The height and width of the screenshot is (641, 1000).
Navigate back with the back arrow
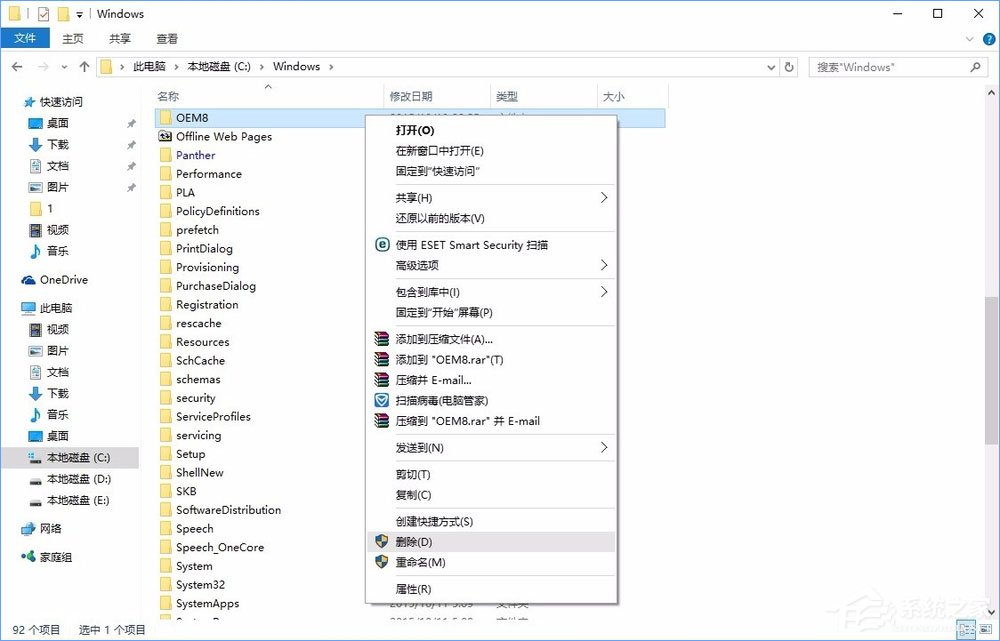[16, 66]
